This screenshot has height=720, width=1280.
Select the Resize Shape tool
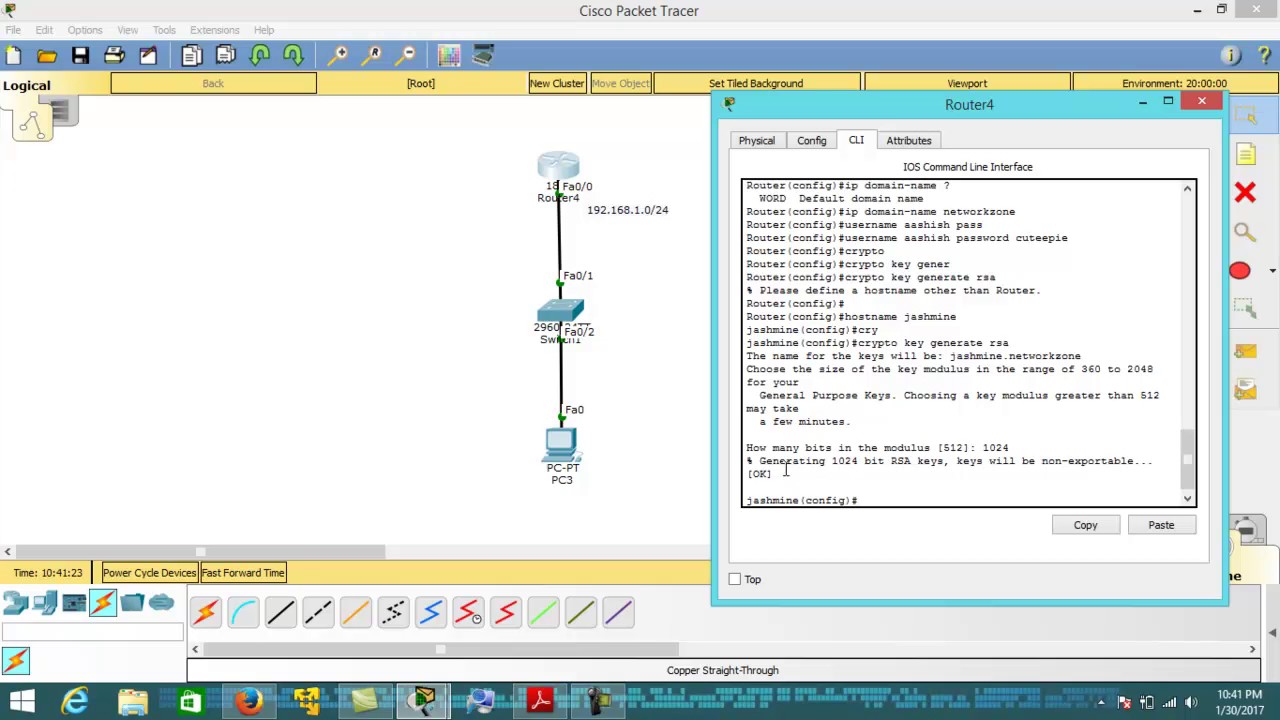pos(1245,309)
